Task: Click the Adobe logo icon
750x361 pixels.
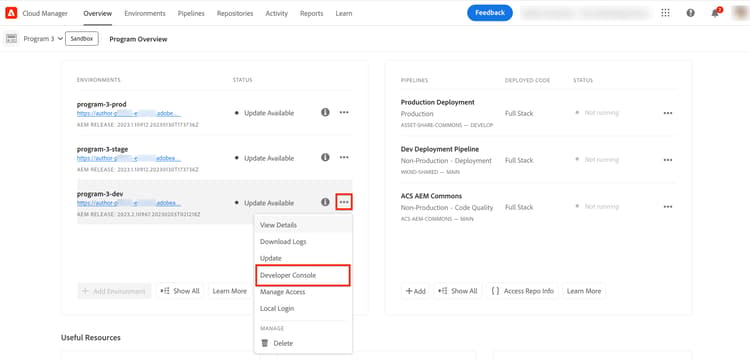Action: tap(11, 13)
